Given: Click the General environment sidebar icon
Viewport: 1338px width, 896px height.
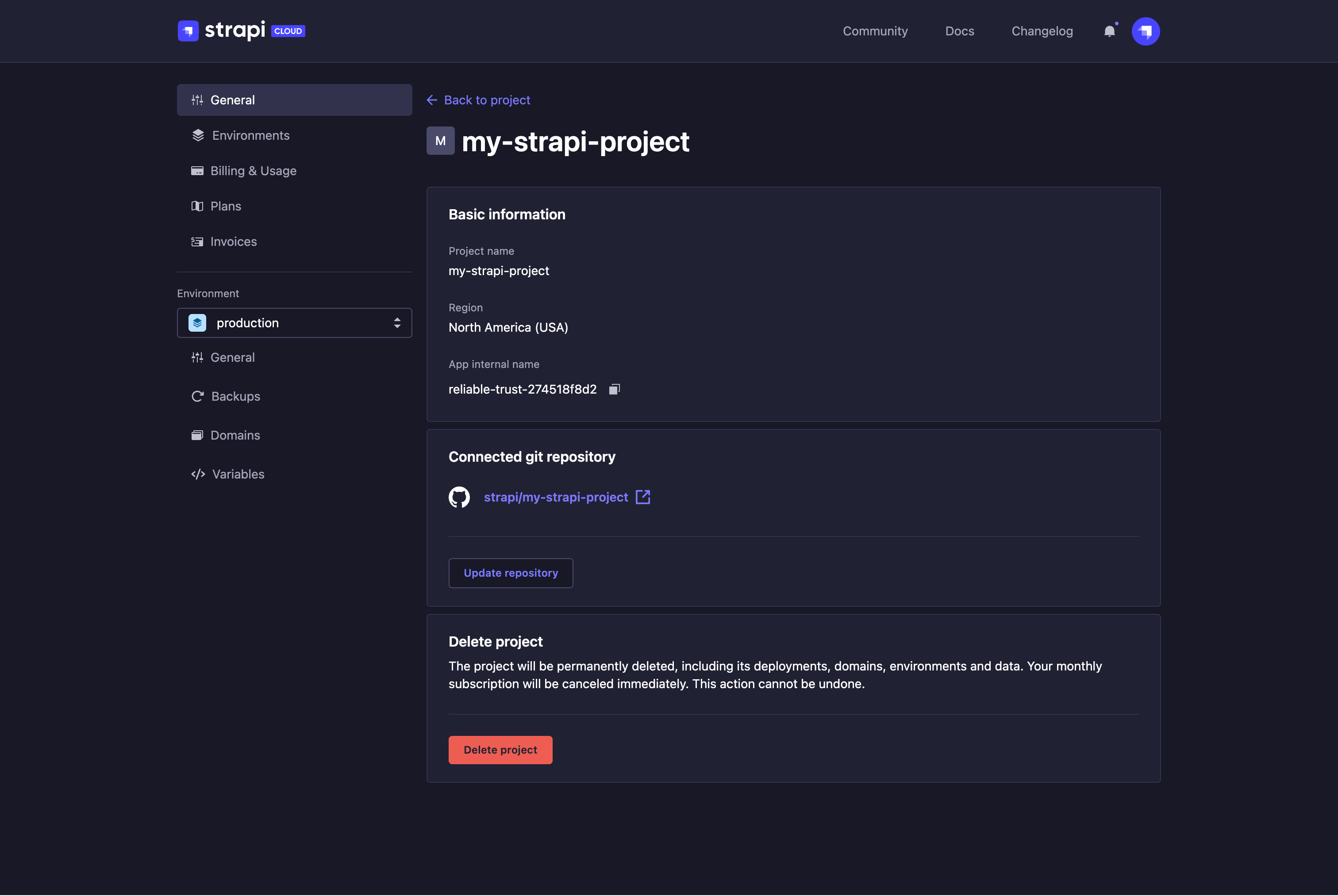Looking at the screenshot, I should [x=197, y=357].
